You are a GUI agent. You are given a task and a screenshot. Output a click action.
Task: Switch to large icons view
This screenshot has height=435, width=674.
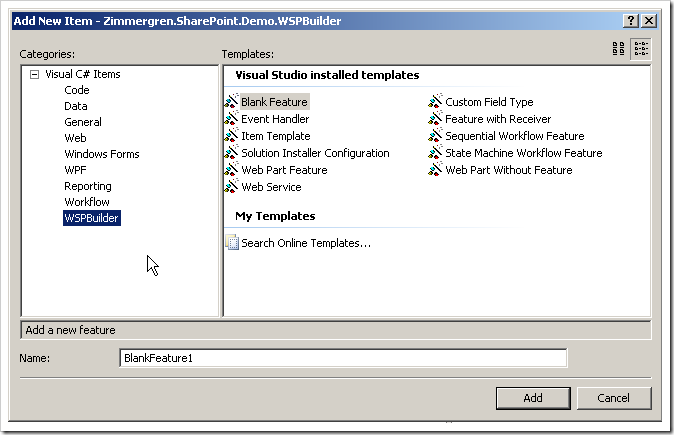(x=619, y=49)
